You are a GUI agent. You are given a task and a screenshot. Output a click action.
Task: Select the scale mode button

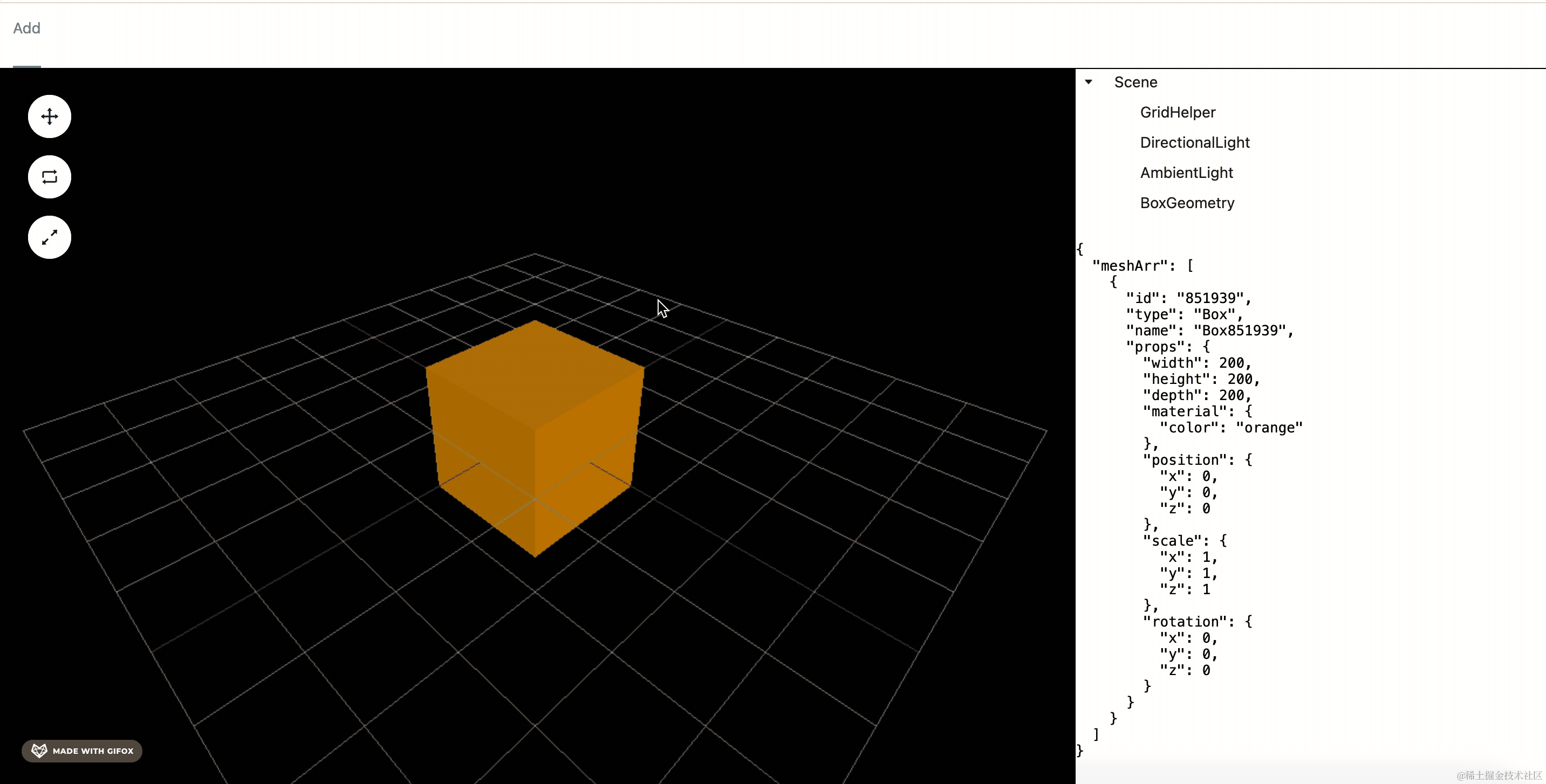coord(49,238)
